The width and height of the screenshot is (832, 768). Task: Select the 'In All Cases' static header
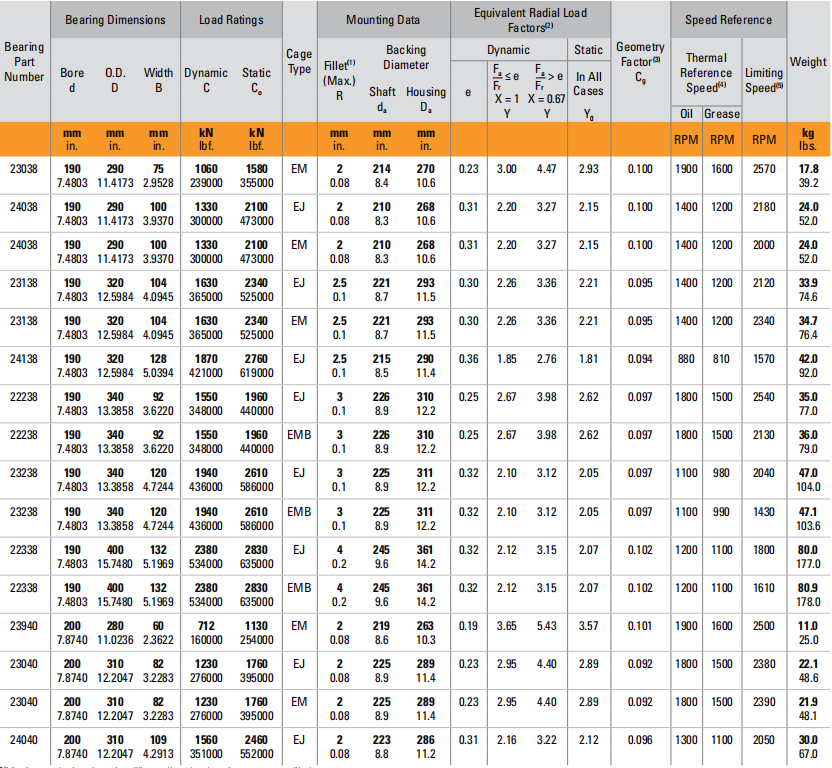click(588, 84)
